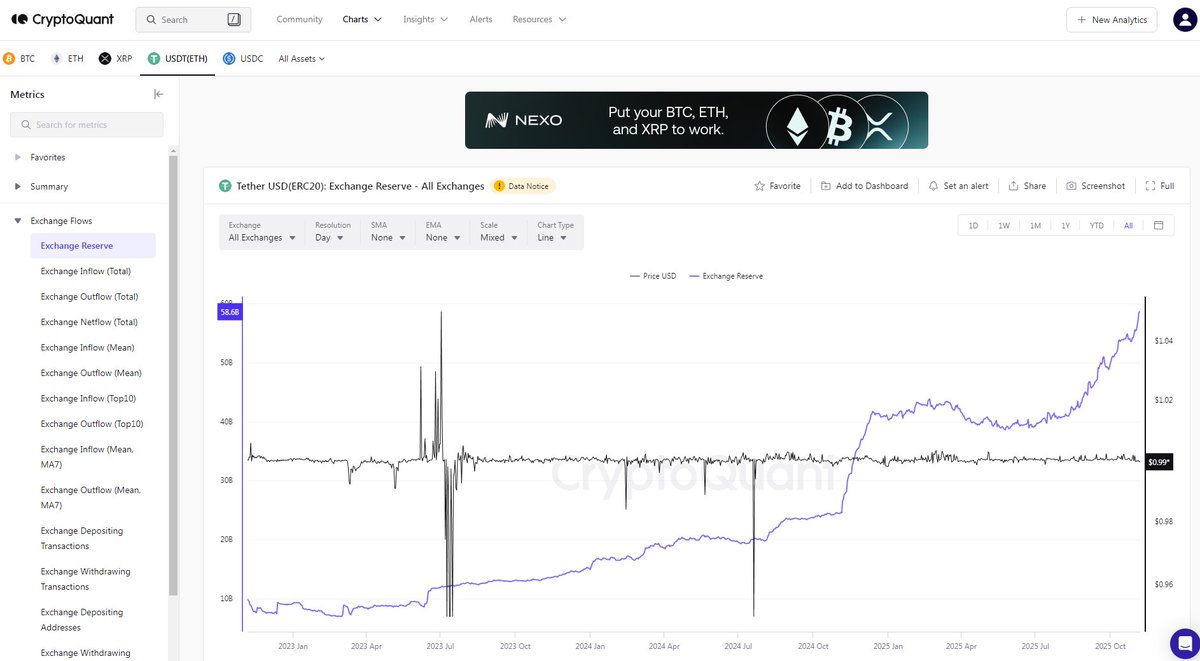The width and height of the screenshot is (1200, 661).
Task: Click the Favorite star icon
Action: pos(759,186)
